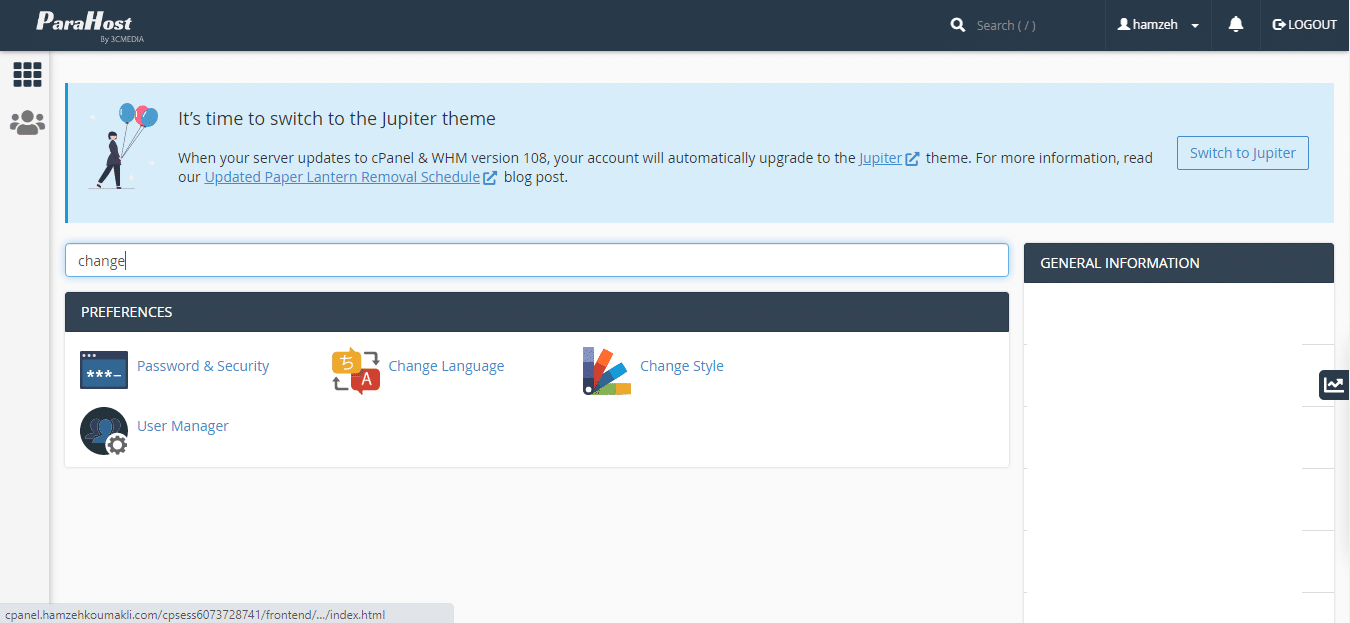Viewport: 1350px width, 623px height.
Task: Click the User Manager gear icon
Action: (104, 431)
